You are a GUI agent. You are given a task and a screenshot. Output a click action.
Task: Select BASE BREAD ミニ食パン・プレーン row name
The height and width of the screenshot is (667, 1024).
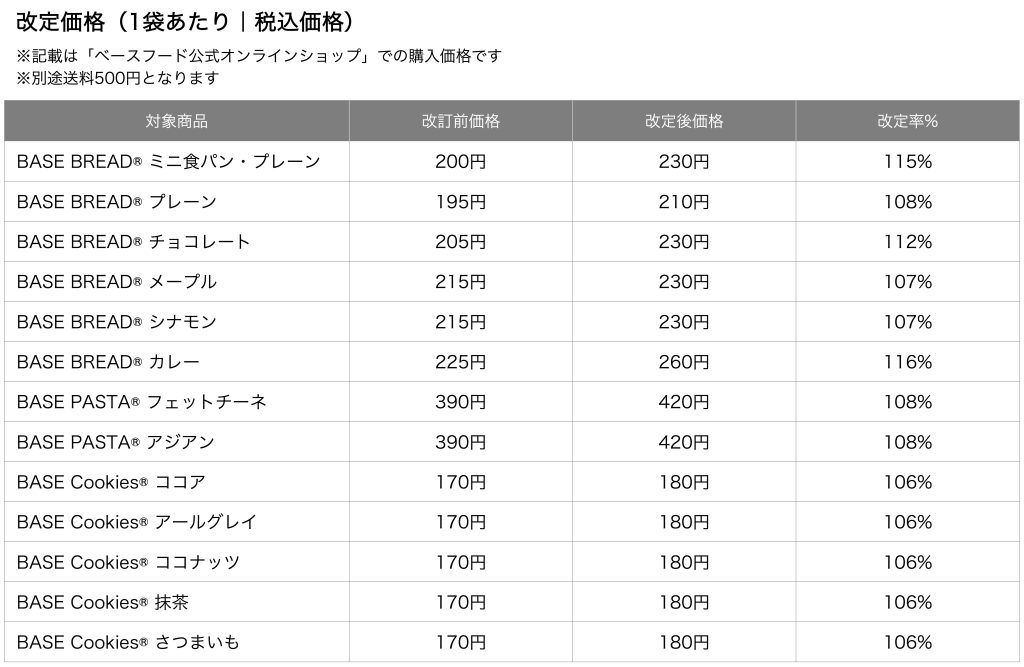[168, 161]
